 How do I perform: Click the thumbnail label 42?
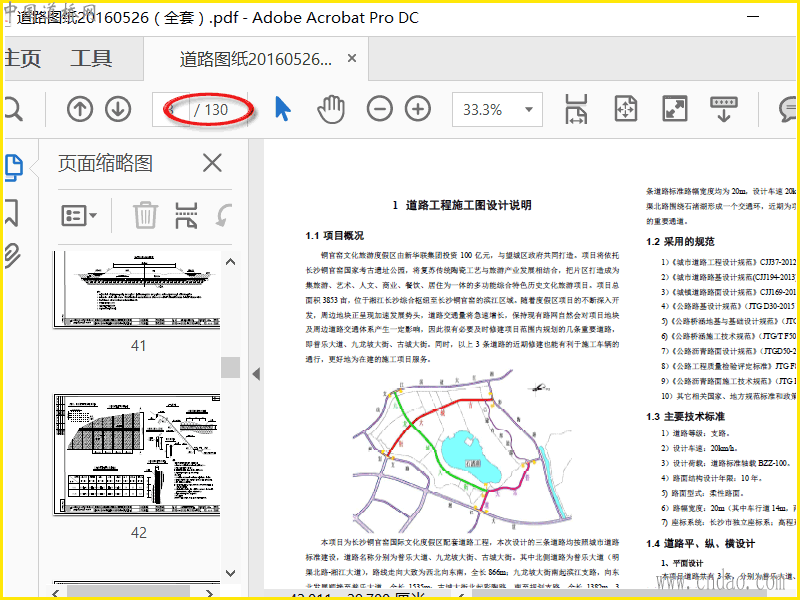(x=138, y=533)
